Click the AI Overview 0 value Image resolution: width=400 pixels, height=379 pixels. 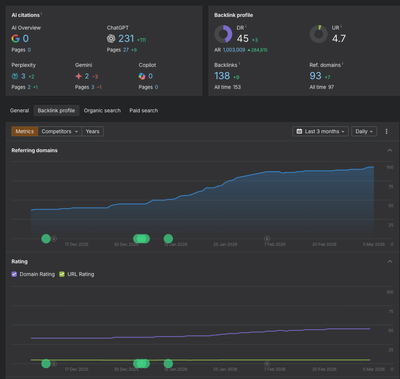(x=26, y=39)
